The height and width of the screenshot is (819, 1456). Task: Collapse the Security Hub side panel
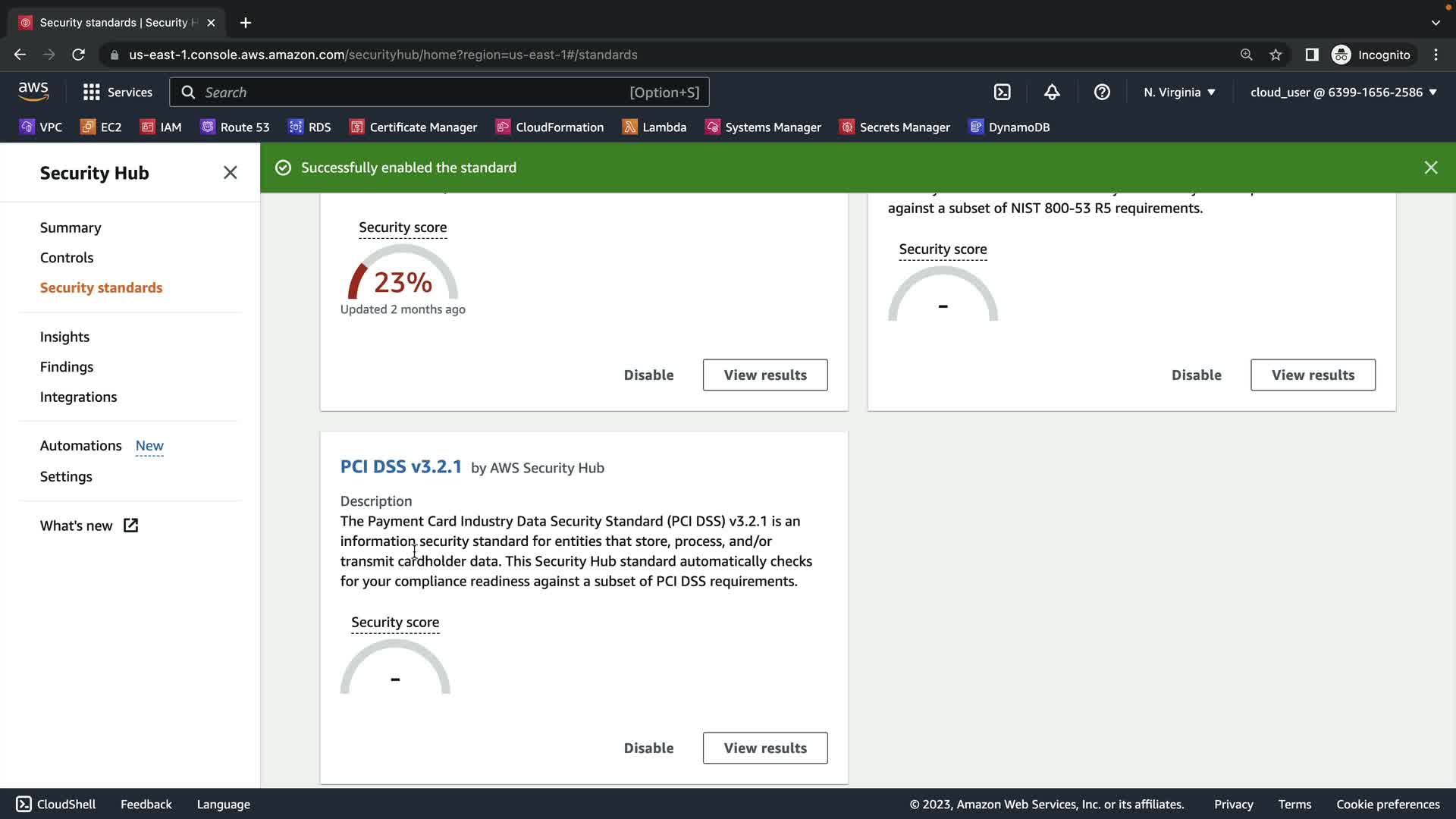[231, 173]
